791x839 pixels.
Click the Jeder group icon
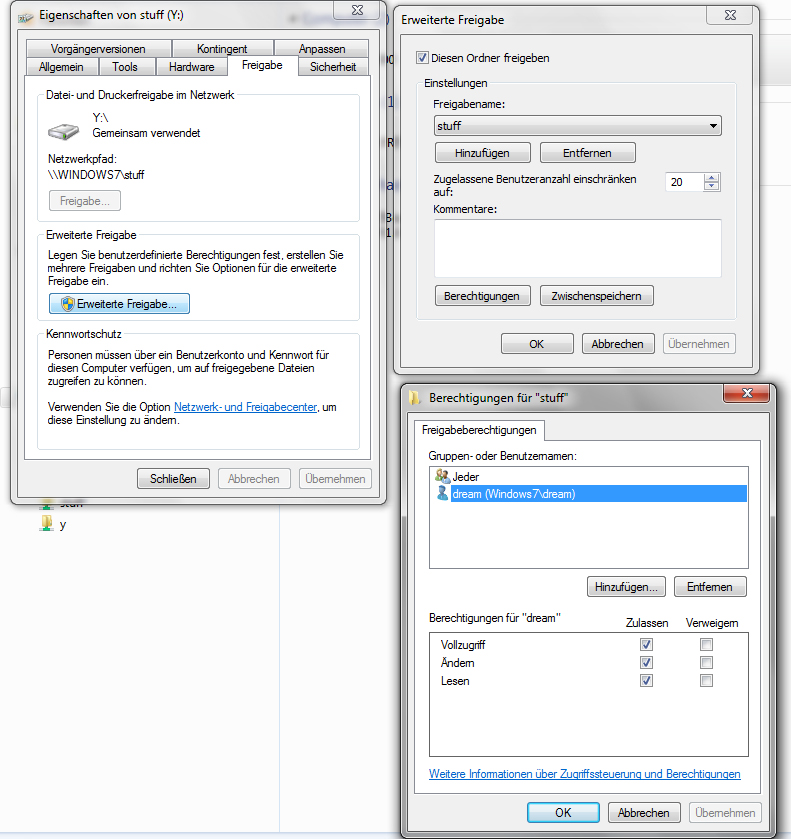[x=443, y=476]
